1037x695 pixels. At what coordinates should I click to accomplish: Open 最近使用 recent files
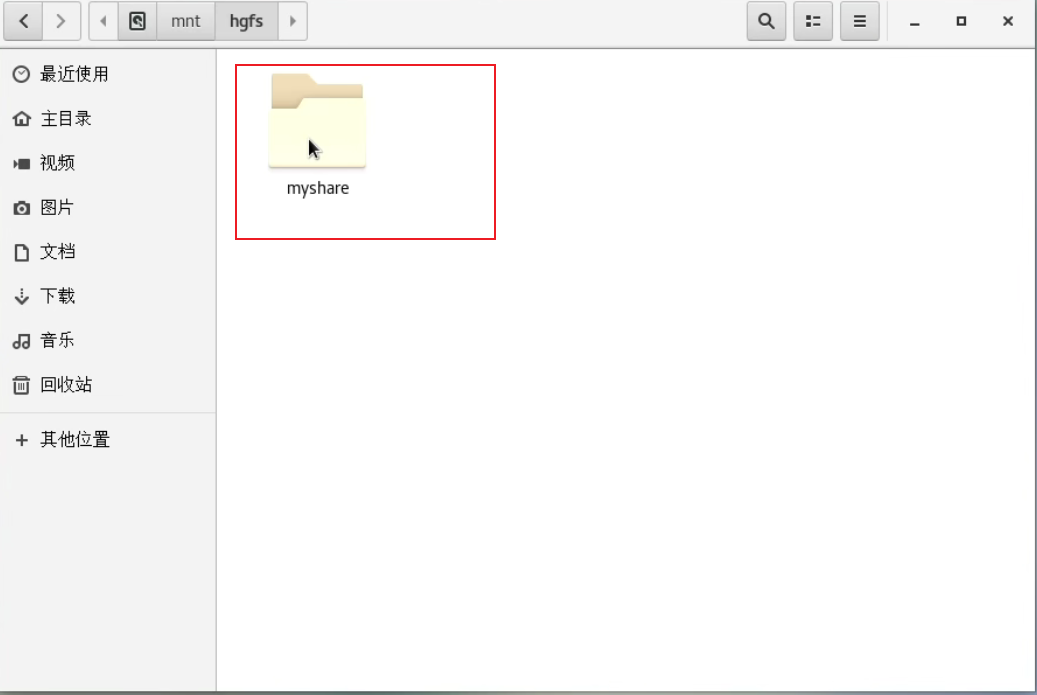(x=108, y=74)
